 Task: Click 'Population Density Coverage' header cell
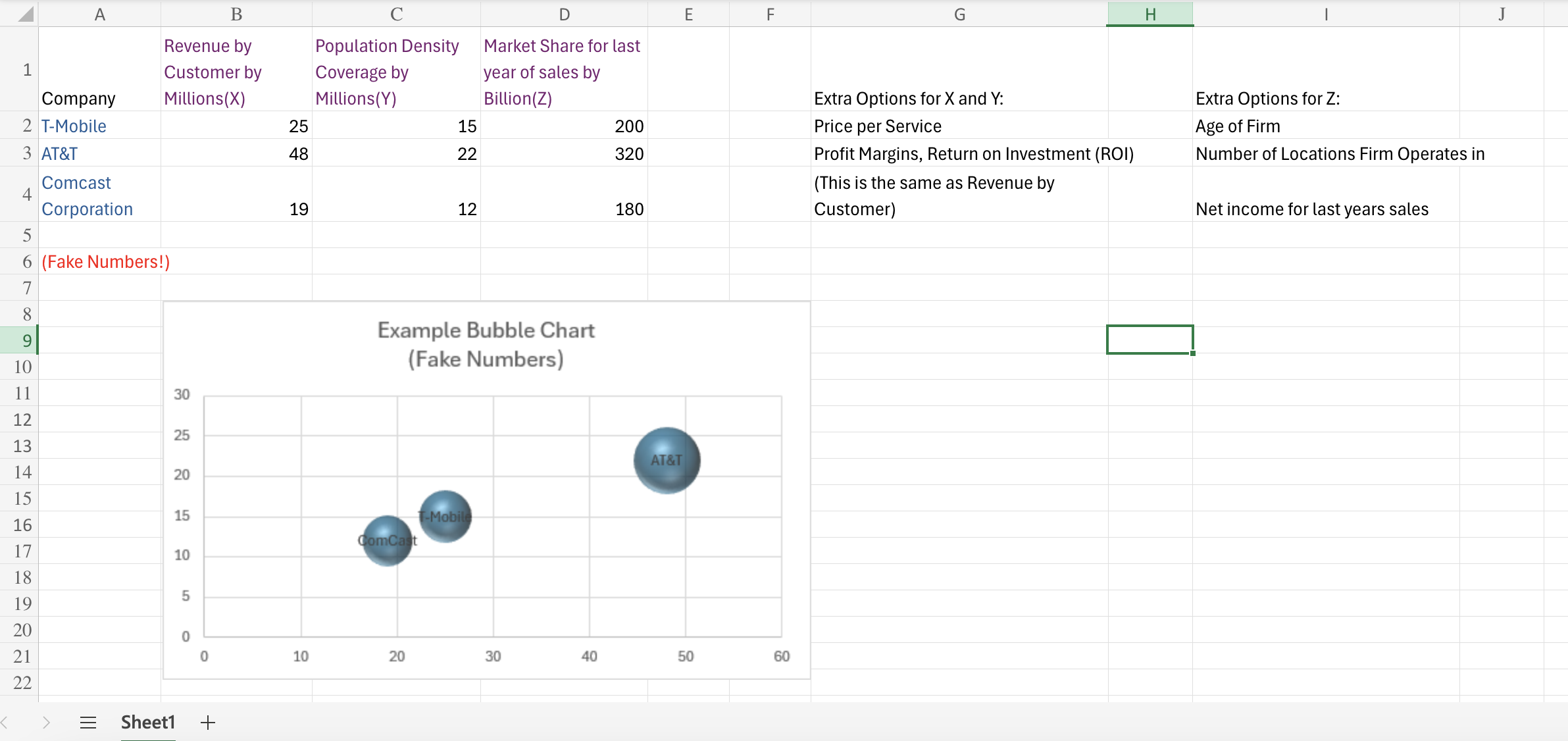[396, 69]
